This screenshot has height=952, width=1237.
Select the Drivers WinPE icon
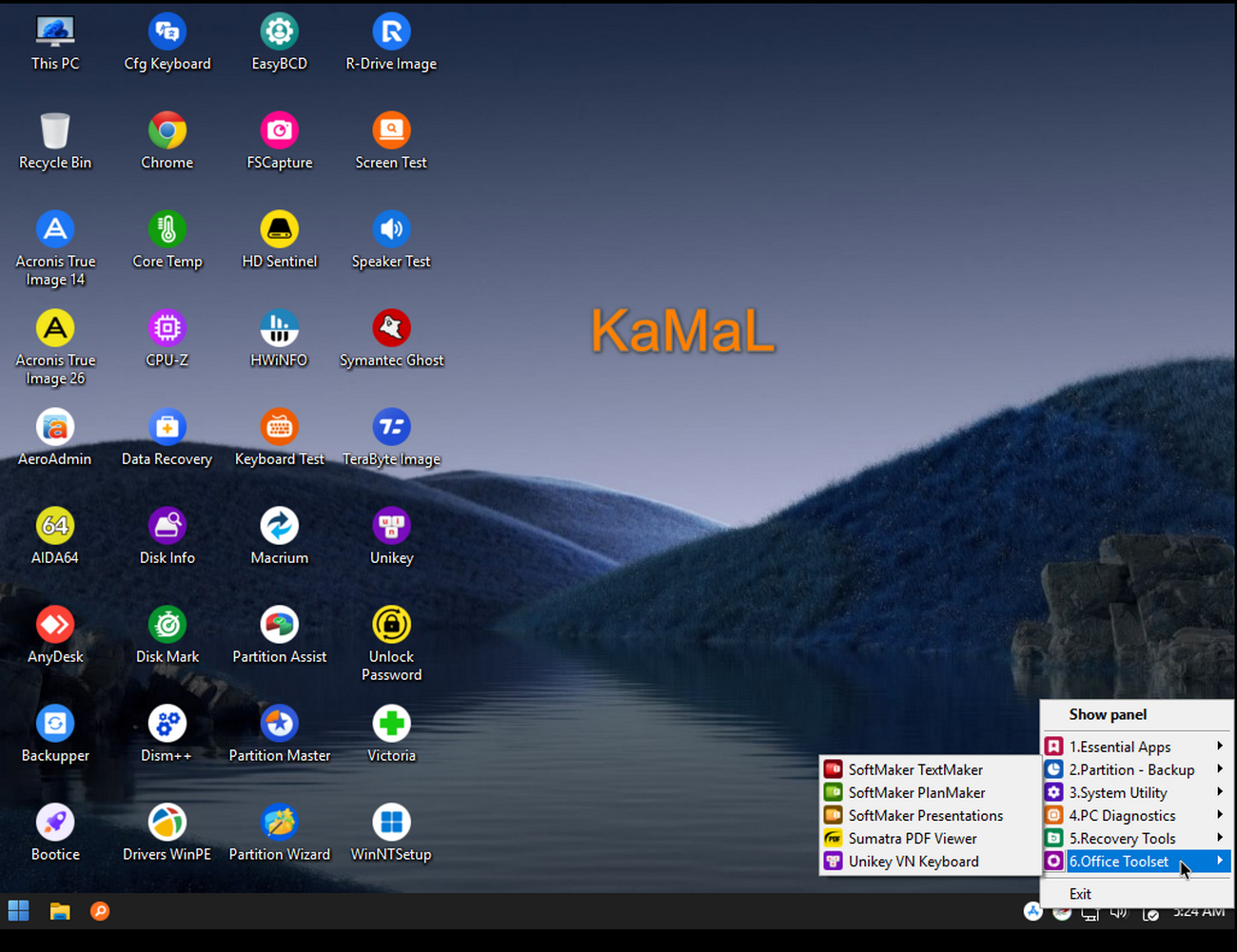167,835
